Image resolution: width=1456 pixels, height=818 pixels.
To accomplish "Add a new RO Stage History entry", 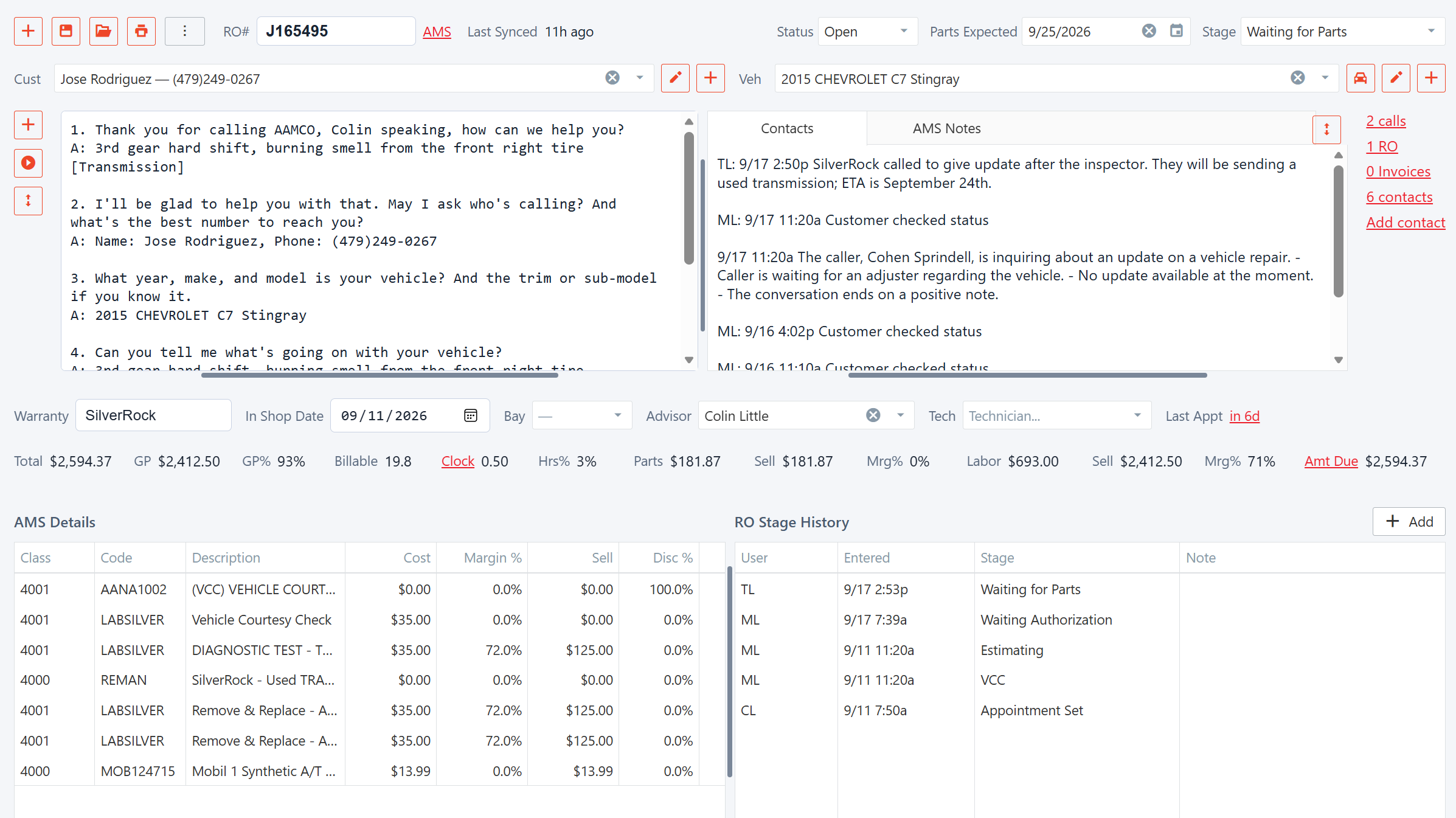I will pyautogui.click(x=1409, y=522).
